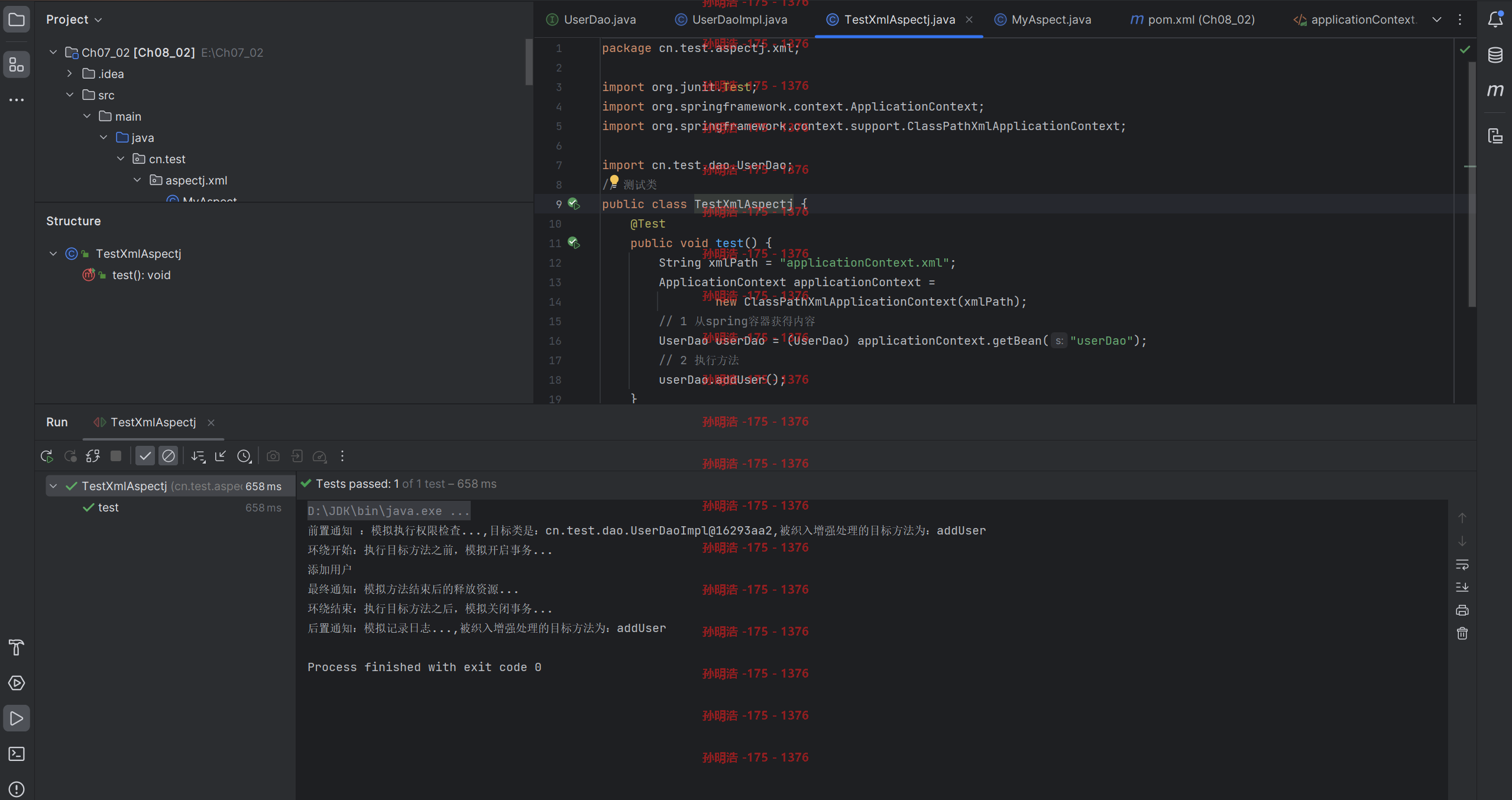Screen dimensions: 1512x800
Task: Rerun failed tests button
Action: click(x=70, y=456)
